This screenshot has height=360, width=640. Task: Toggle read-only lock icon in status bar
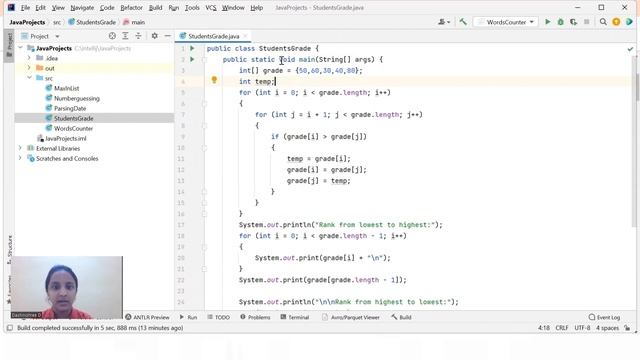pos(627,328)
